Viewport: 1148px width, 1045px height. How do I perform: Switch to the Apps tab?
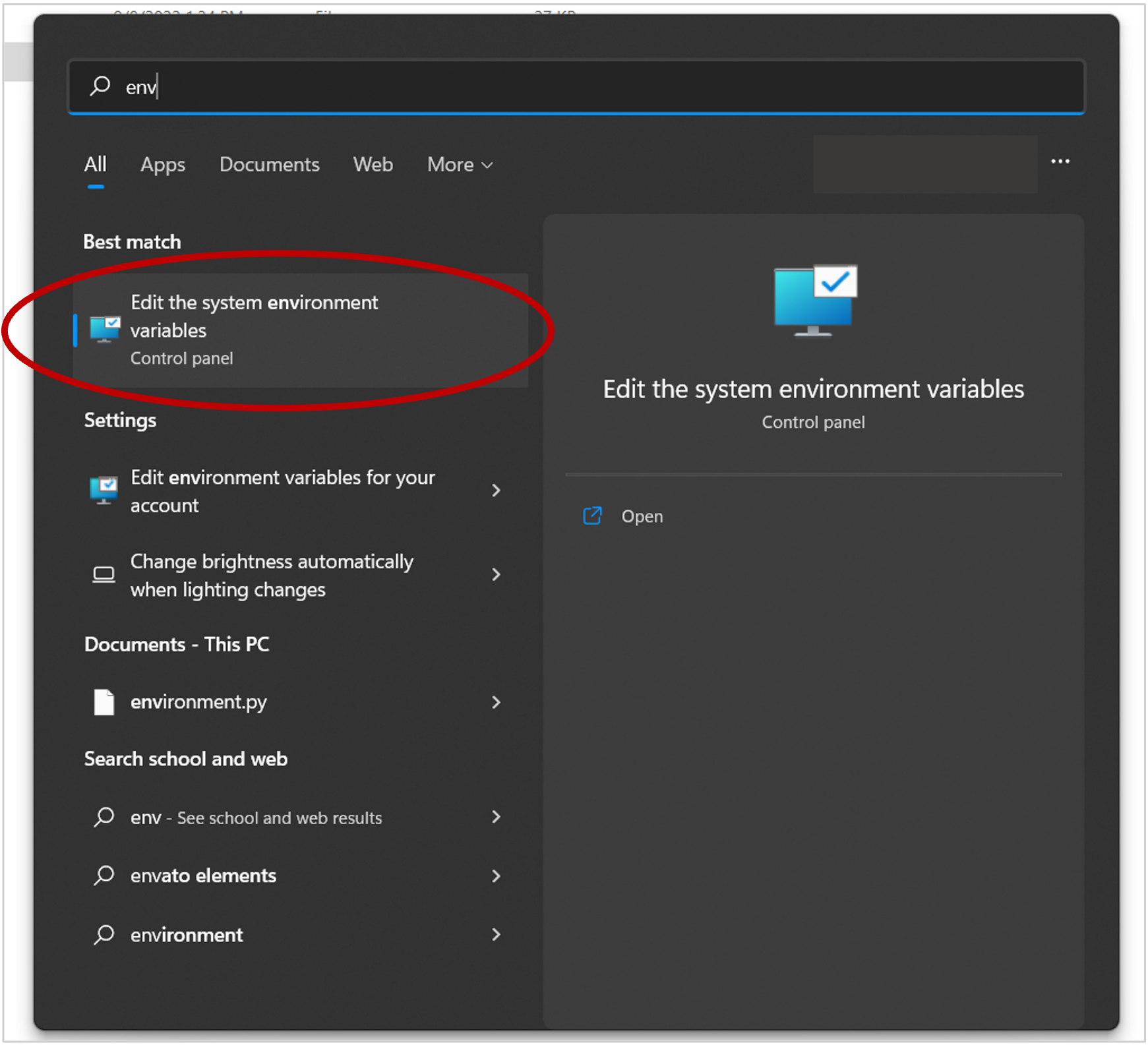coord(163,164)
